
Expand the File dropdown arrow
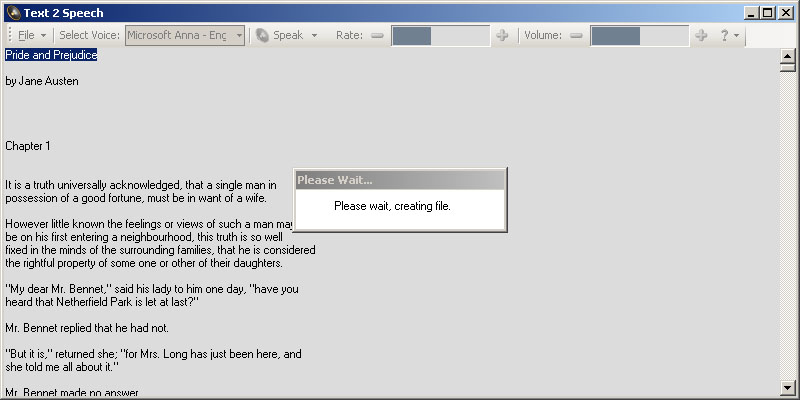pos(43,36)
